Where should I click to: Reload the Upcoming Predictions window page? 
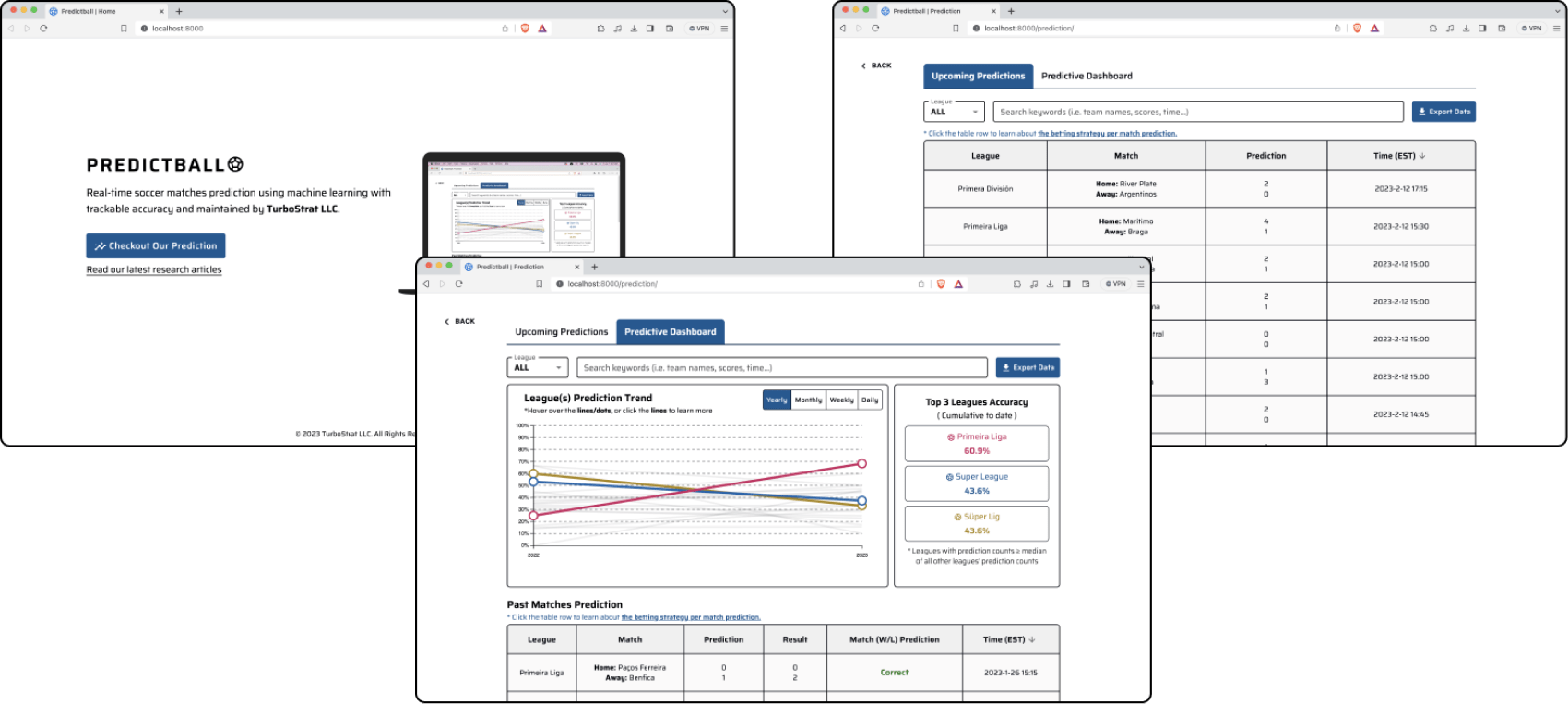875,29
